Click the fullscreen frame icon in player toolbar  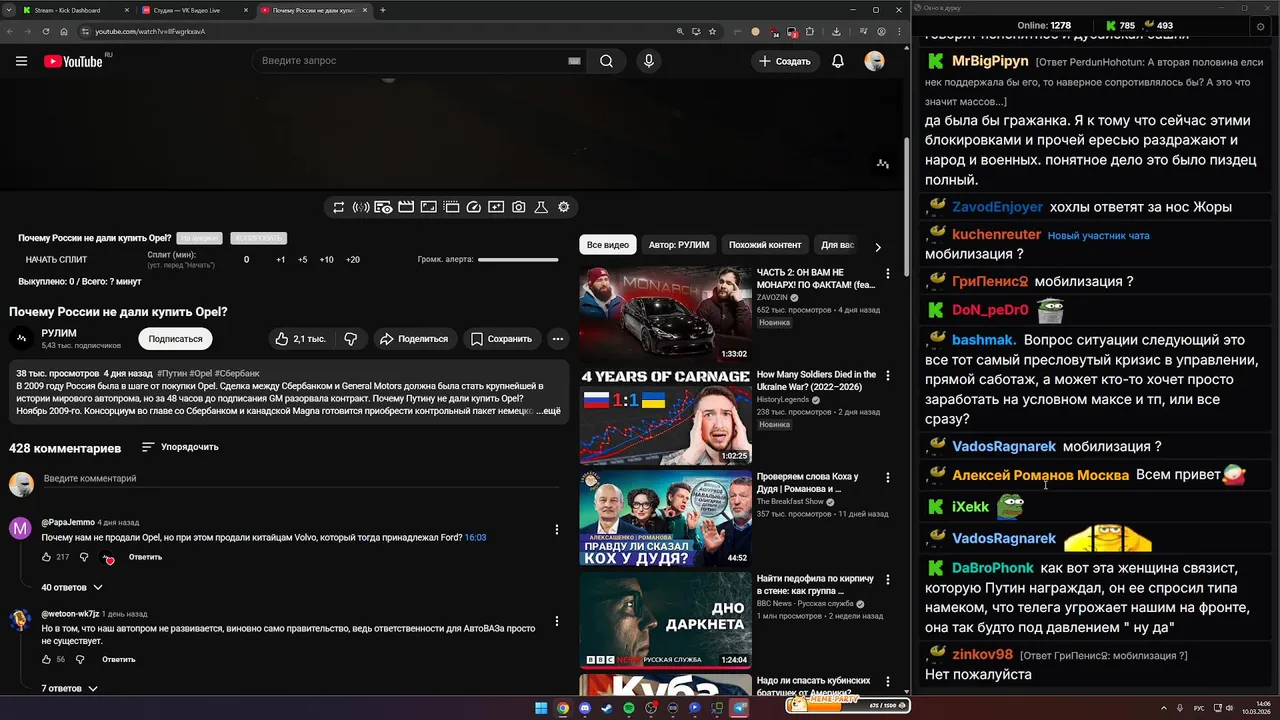point(428,207)
